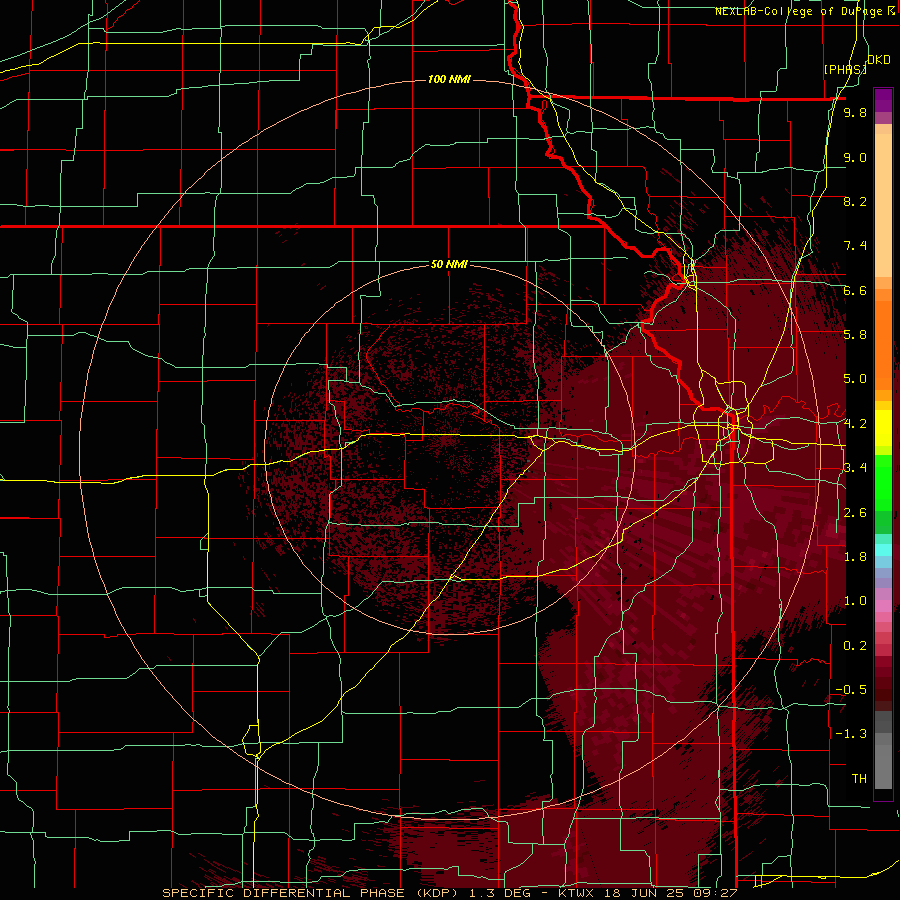Click the 1.0 scale value
The width and height of the screenshot is (900, 900).
(855, 601)
